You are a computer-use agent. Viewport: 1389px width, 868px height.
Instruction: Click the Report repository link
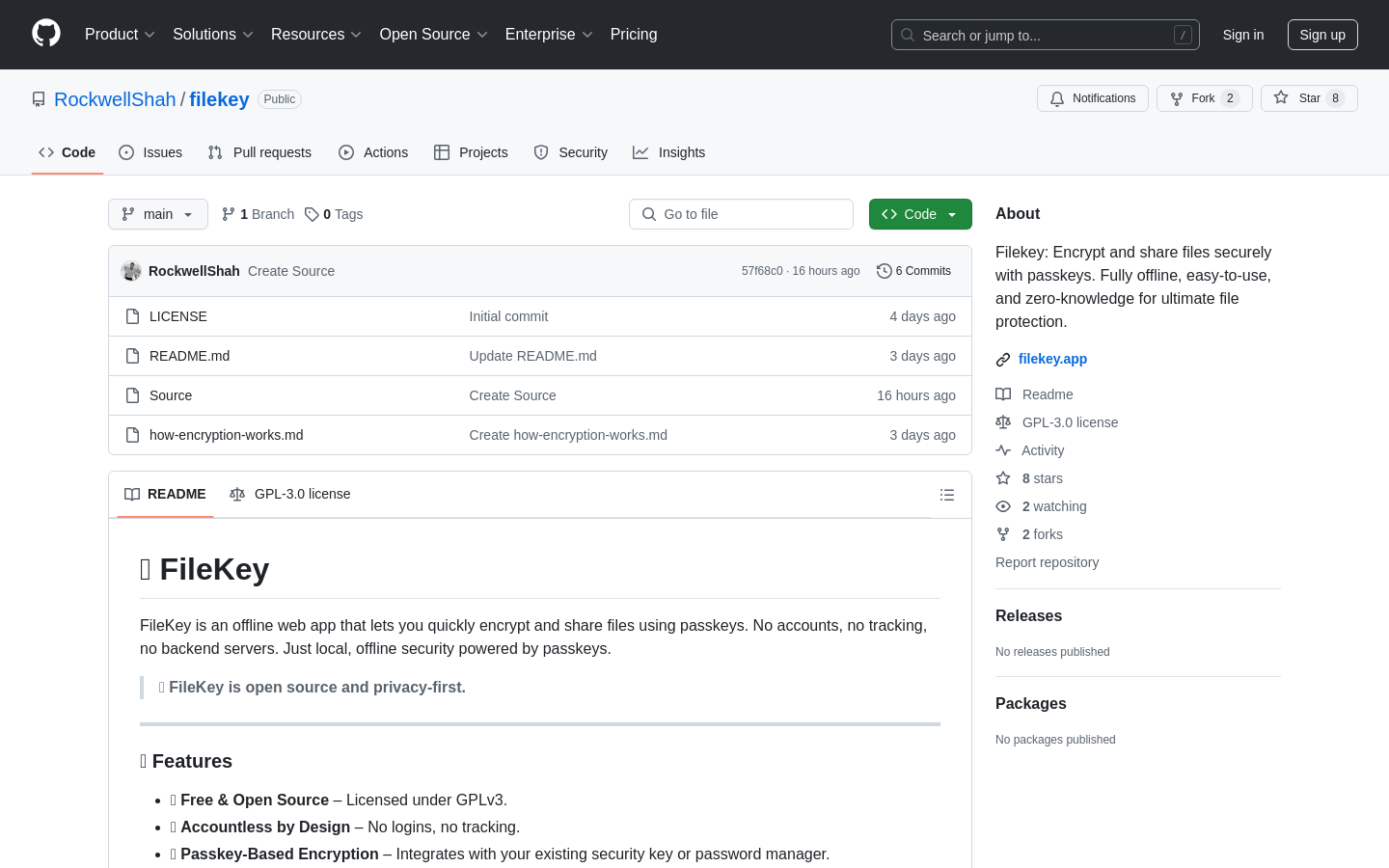[1047, 562]
